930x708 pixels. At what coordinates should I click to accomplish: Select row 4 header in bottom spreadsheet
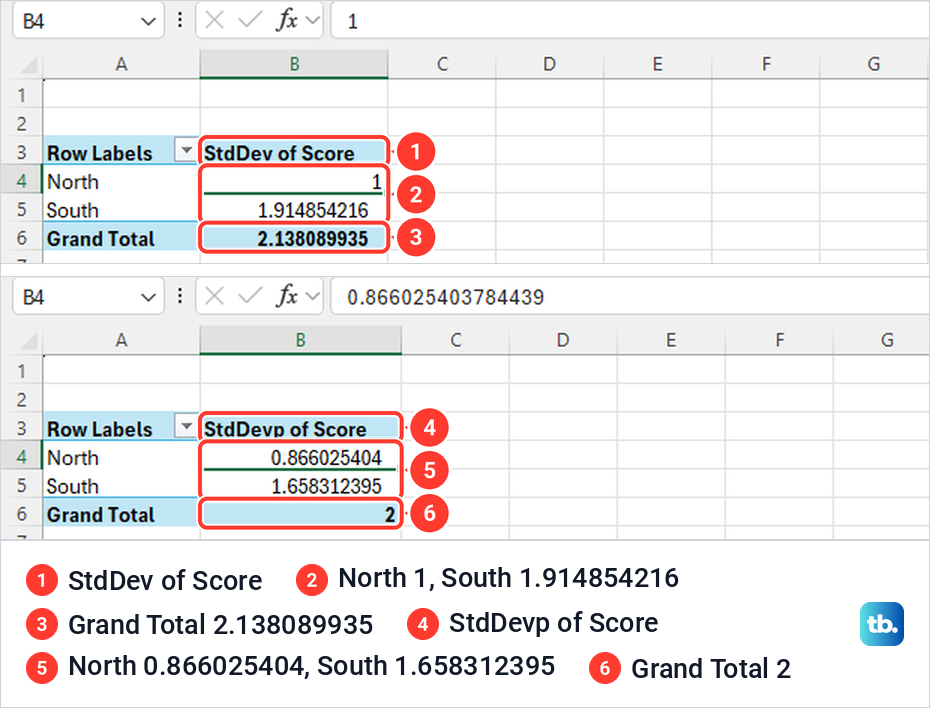pos(22,456)
